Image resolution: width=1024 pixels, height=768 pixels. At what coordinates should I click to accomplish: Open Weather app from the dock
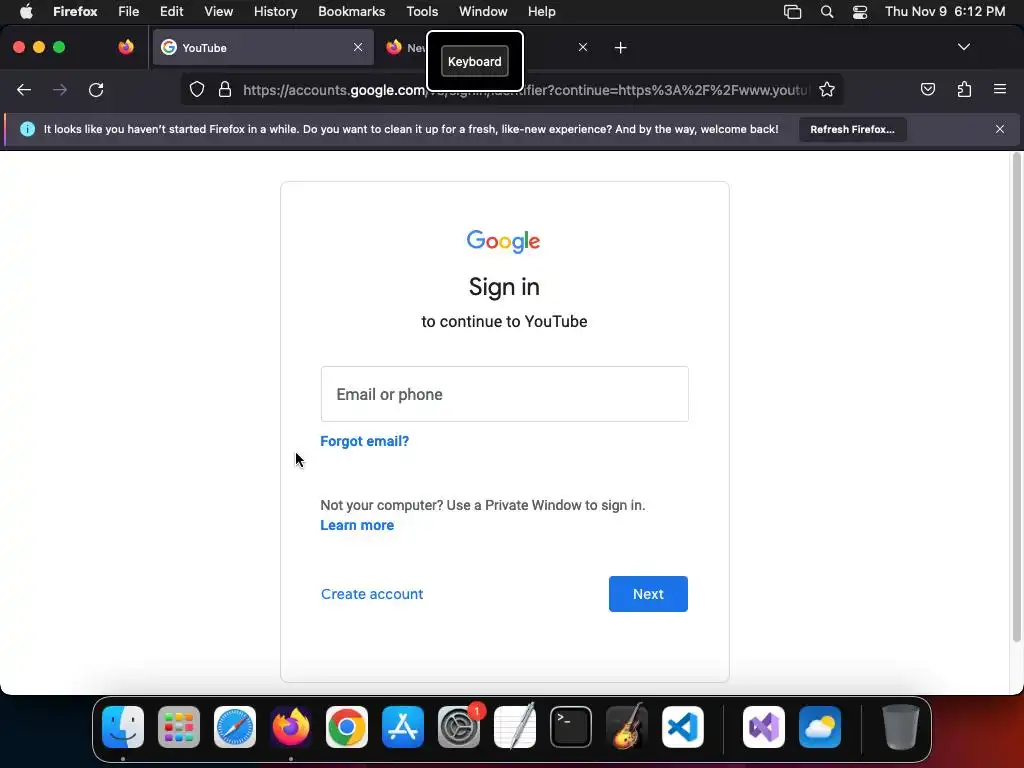[820, 727]
